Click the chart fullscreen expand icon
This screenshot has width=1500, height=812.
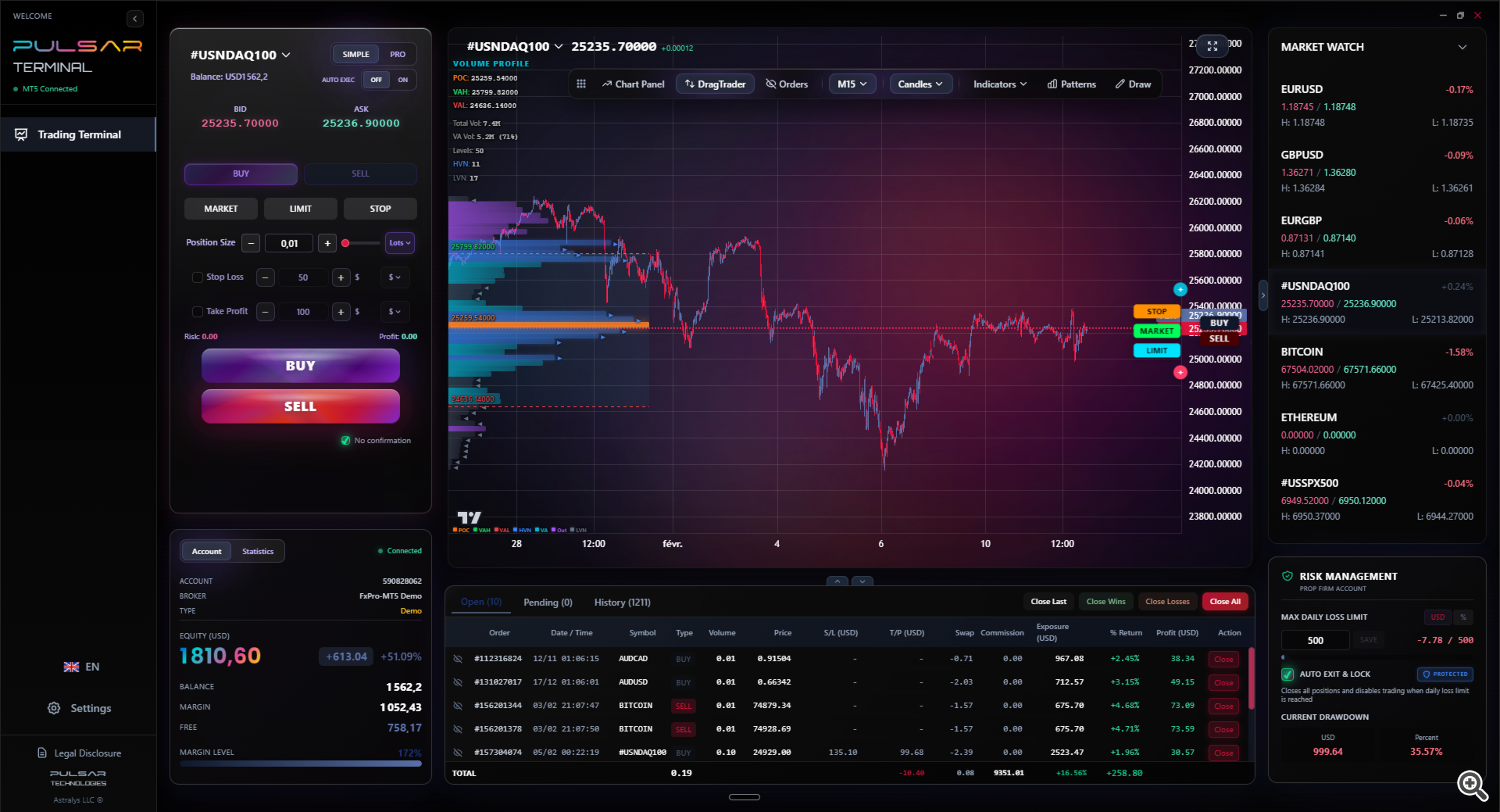point(1213,46)
